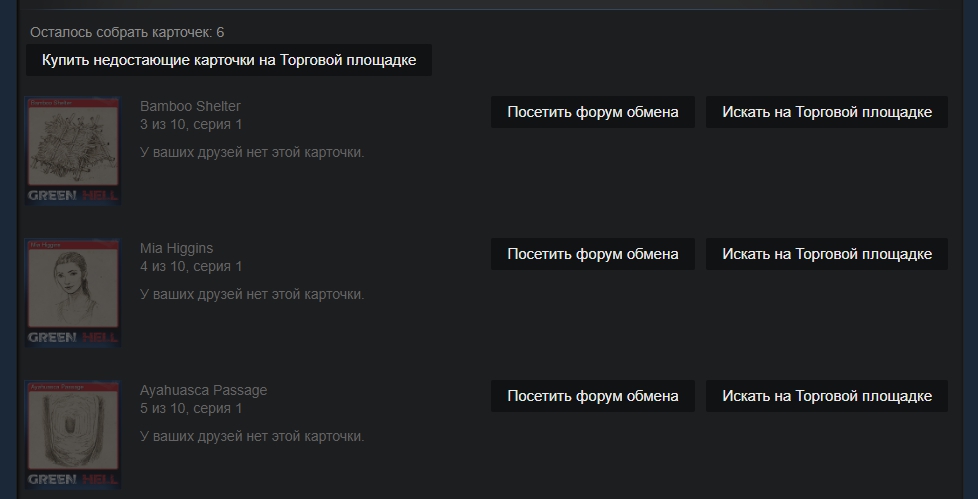The width and height of the screenshot is (978, 499).
Task: Click the '3 из 10, серия 1' label
Action: point(191,124)
